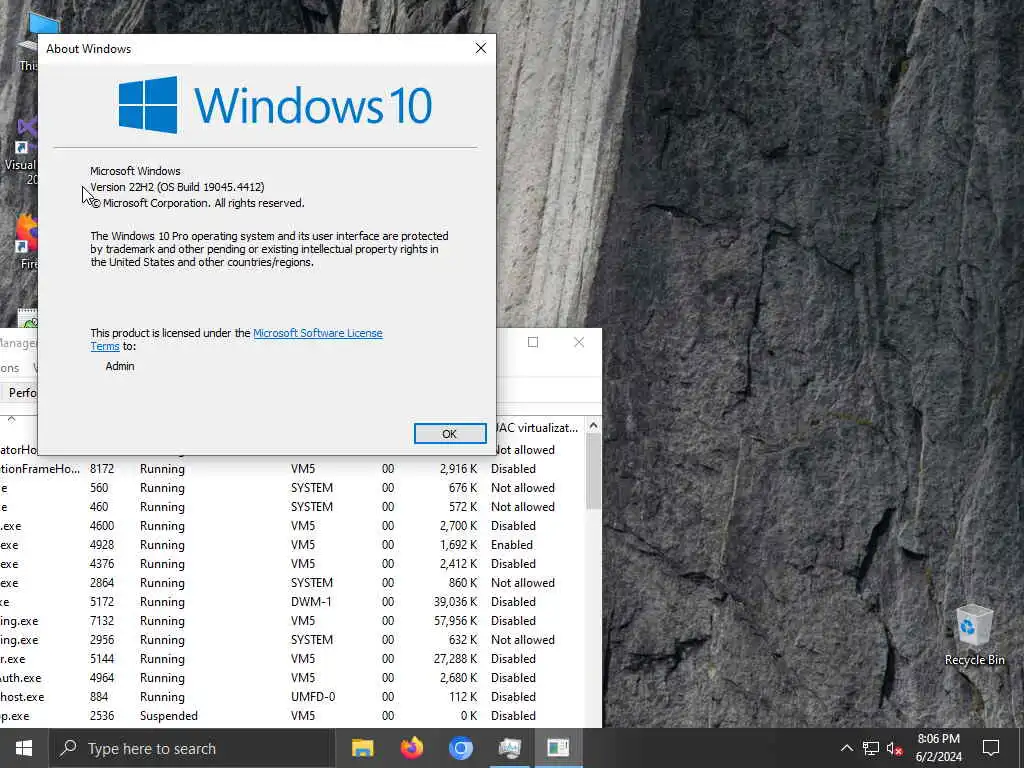This screenshot has height=768, width=1024.
Task: Click the Task Manager vertical scrollbar thumb
Action: point(593,472)
